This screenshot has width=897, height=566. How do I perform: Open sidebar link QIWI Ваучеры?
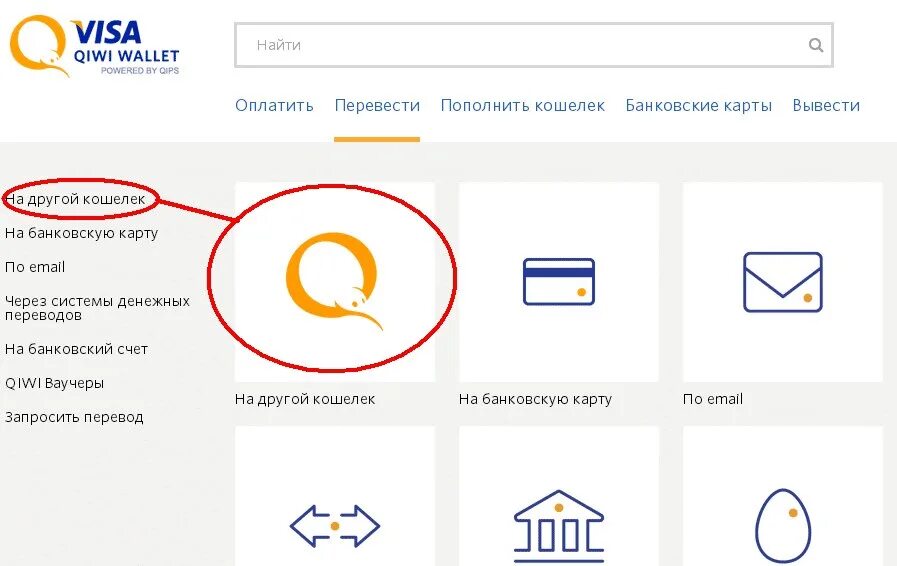(54, 383)
